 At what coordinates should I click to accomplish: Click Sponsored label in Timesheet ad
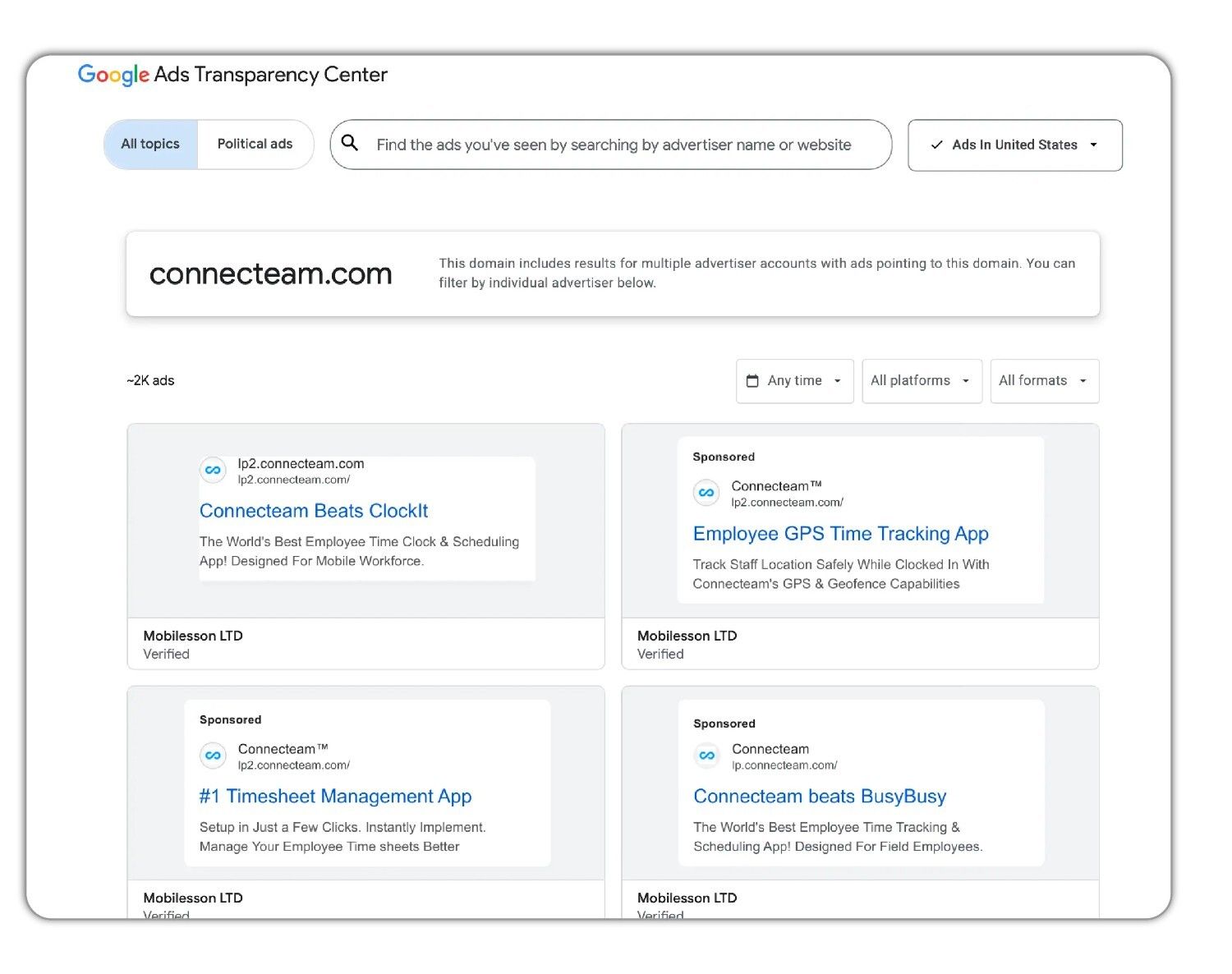click(230, 719)
